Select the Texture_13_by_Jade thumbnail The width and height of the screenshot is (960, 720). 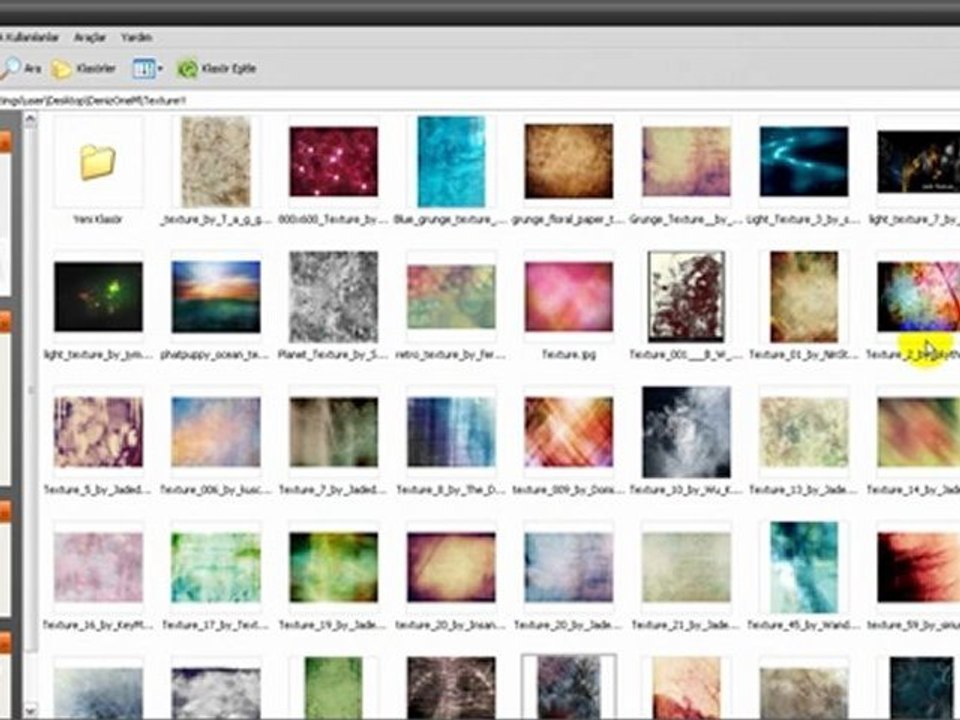coord(804,432)
